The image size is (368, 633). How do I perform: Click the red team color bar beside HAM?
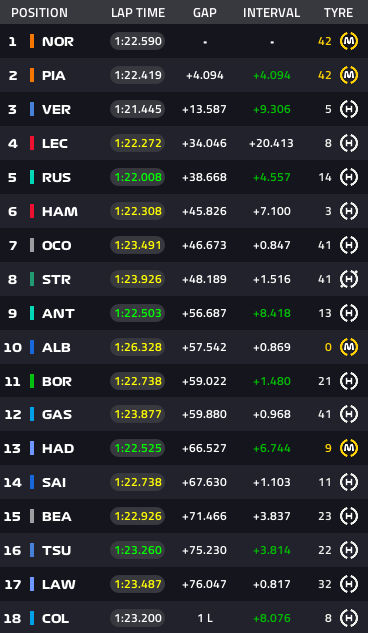32,211
